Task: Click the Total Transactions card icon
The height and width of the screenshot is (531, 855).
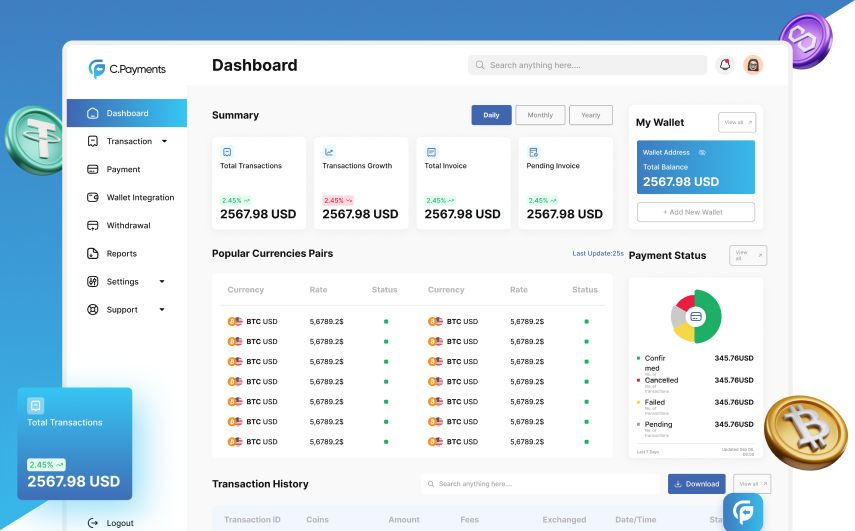Action: (227, 152)
